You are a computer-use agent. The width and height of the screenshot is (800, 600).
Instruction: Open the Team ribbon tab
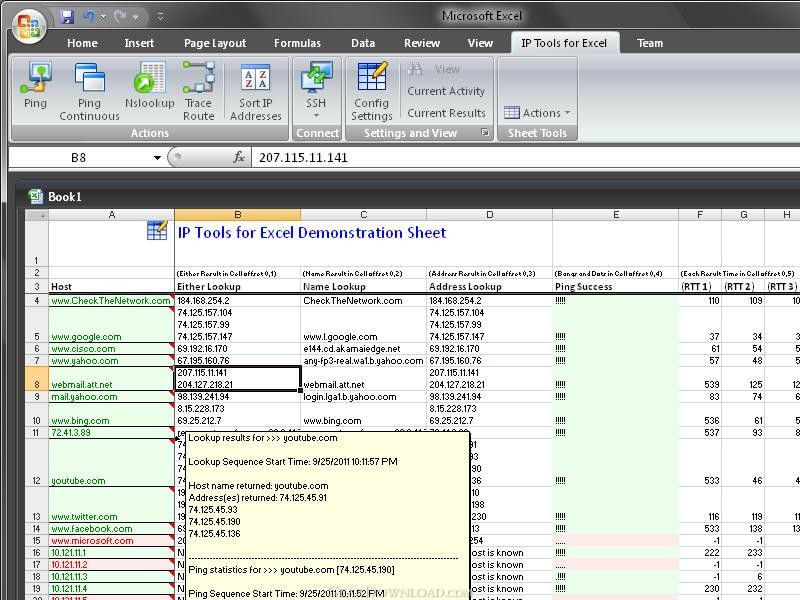click(650, 43)
